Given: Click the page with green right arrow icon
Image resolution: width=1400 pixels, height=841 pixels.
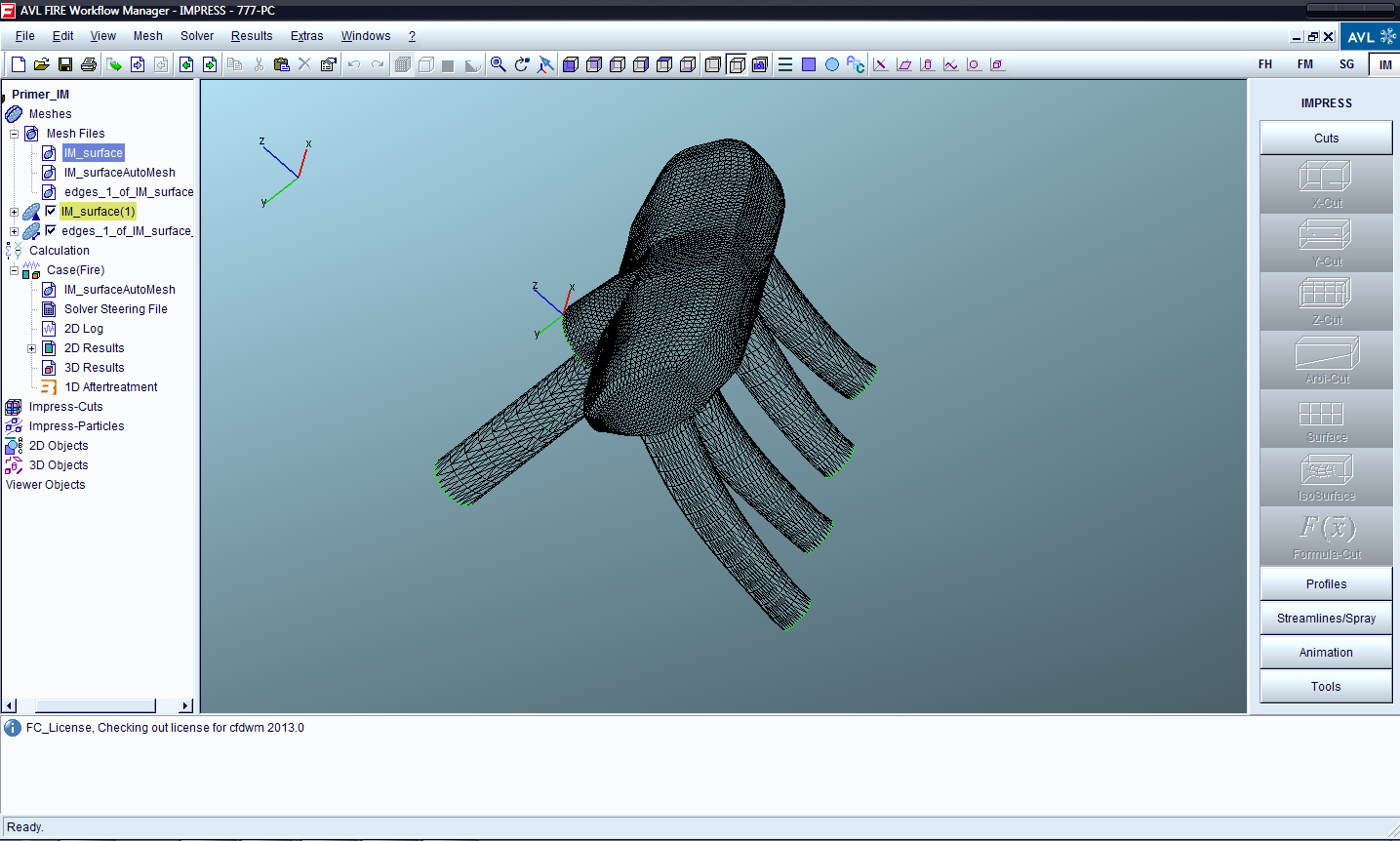Looking at the screenshot, I should tap(210, 64).
